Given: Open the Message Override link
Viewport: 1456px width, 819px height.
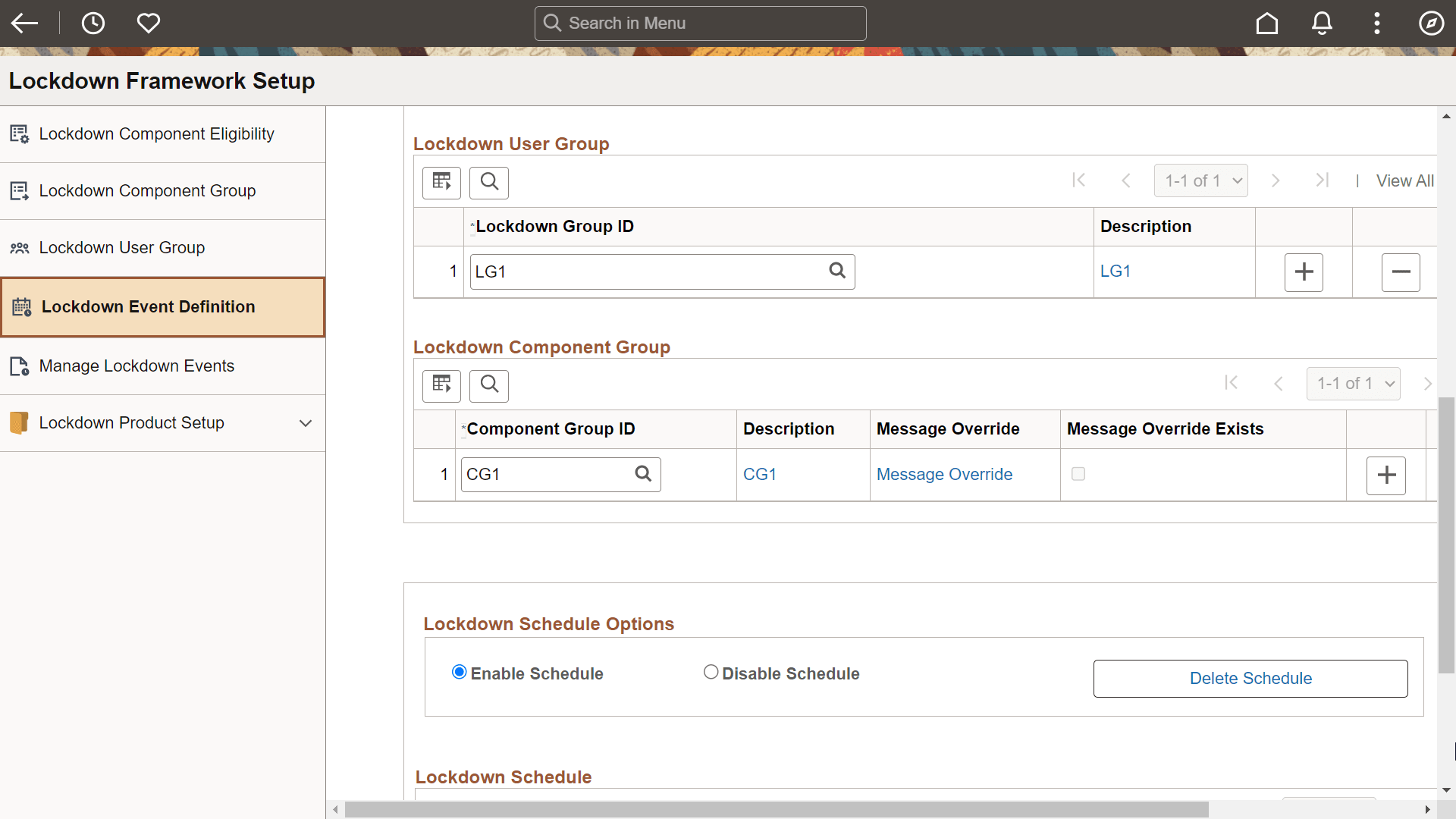Looking at the screenshot, I should [x=944, y=475].
